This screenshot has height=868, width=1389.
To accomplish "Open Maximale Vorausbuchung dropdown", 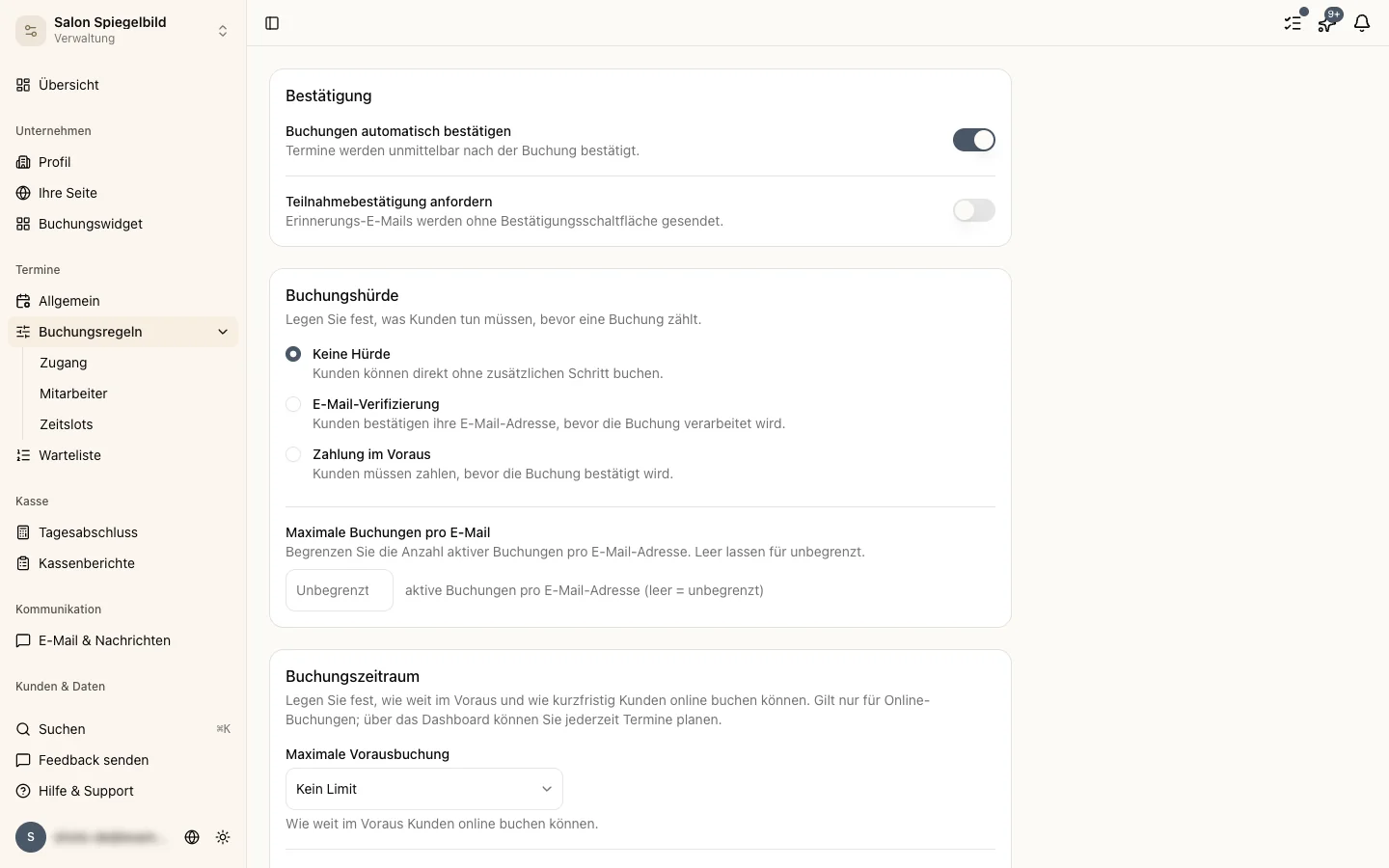I will point(424,789).
